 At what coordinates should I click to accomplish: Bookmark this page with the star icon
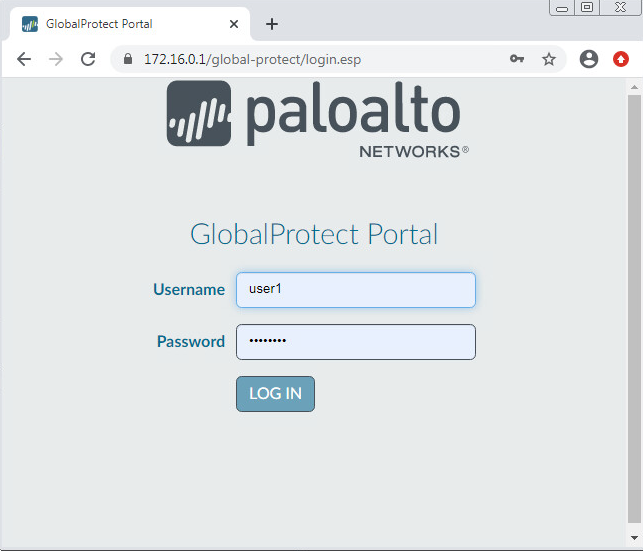(x=549, y=59)
